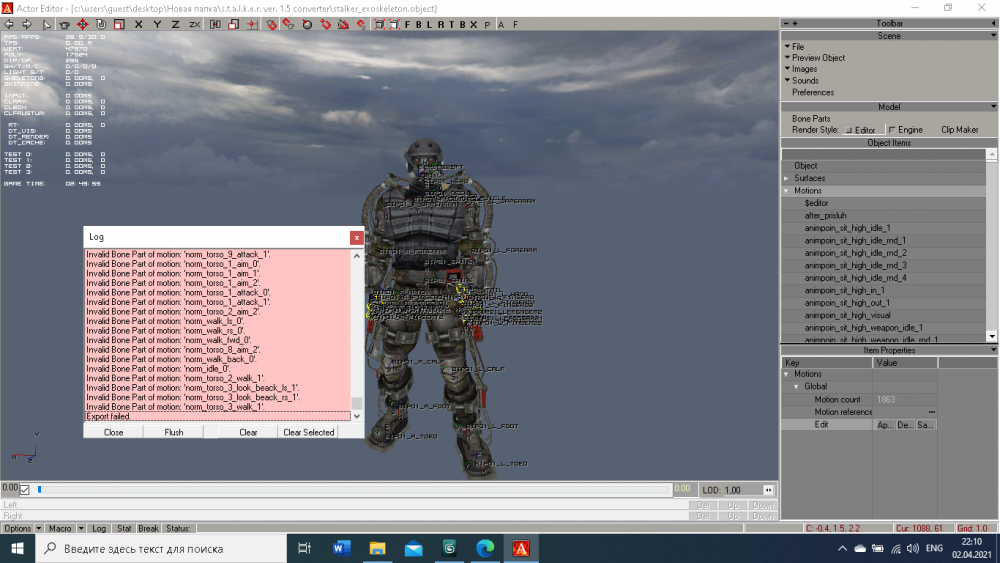Open the Options dropdown arrow in the bottom bar
1000x563 pixels.
click(x=39, y=529)
